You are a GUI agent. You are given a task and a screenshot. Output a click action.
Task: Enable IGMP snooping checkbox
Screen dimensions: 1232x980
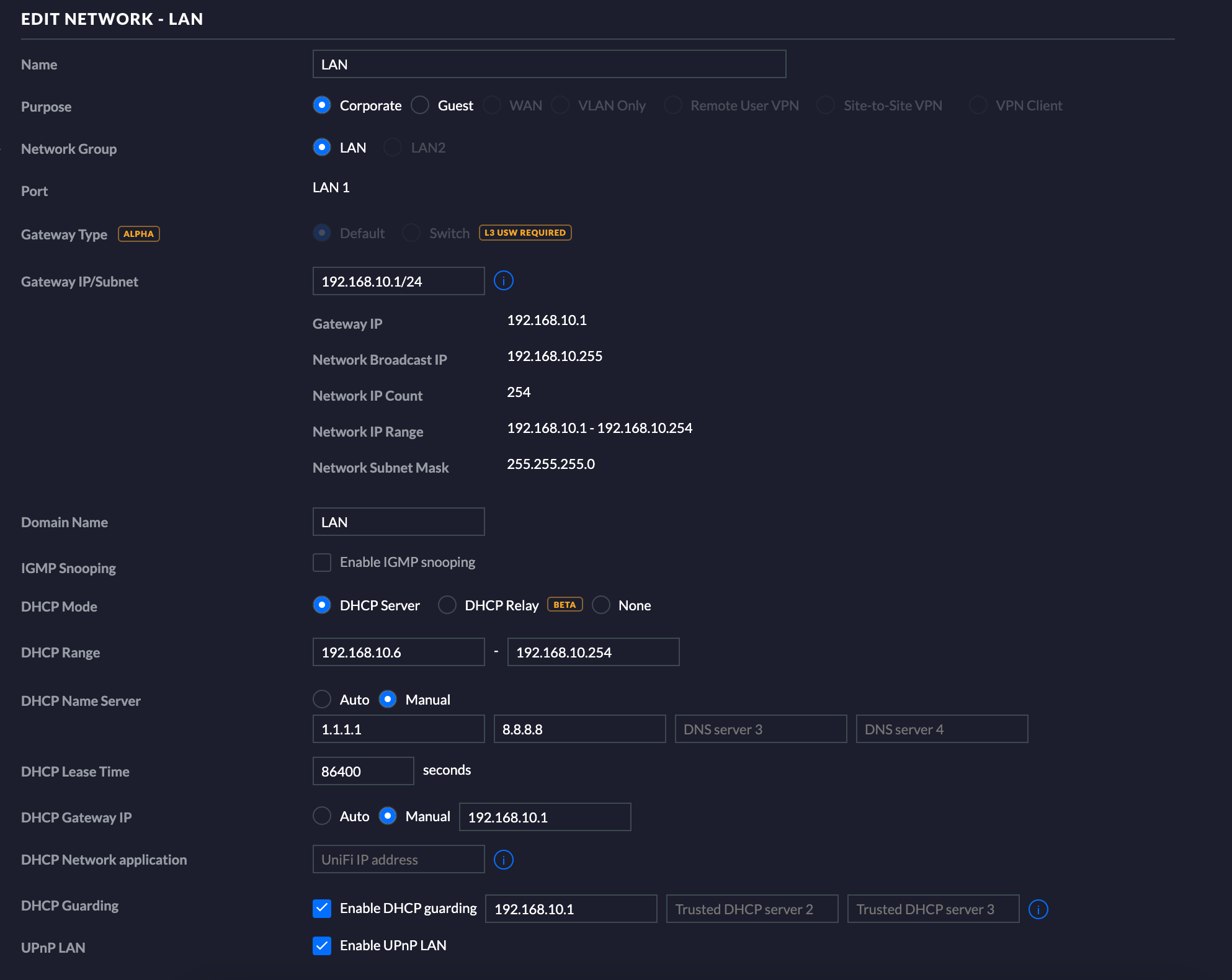click(322, 563)
